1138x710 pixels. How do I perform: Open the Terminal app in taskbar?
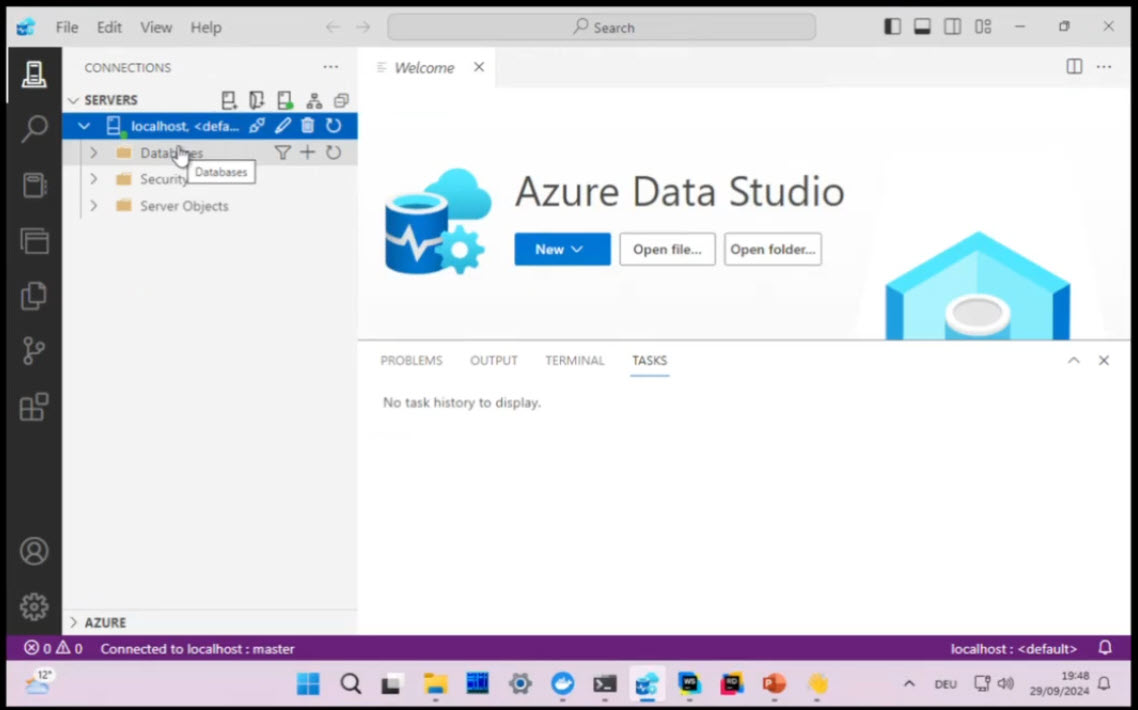point(605,683)
